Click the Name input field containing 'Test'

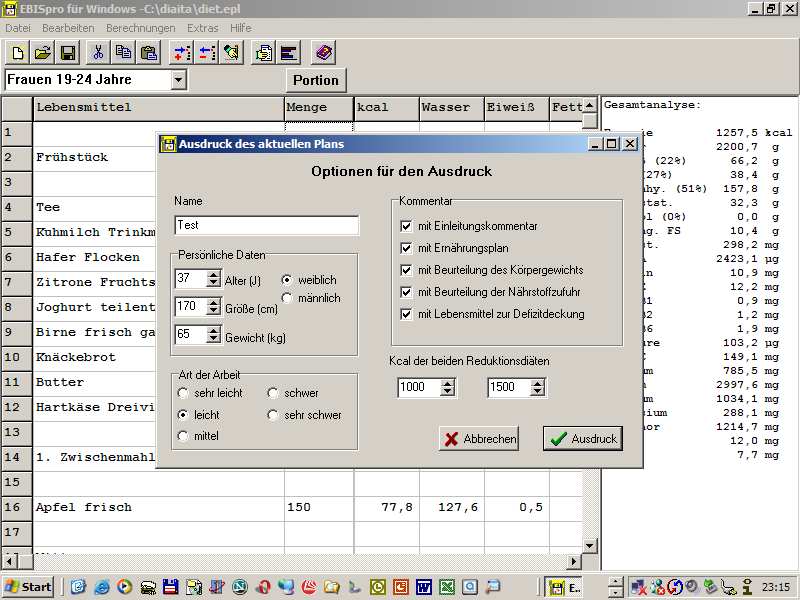(x=266, y=226)
